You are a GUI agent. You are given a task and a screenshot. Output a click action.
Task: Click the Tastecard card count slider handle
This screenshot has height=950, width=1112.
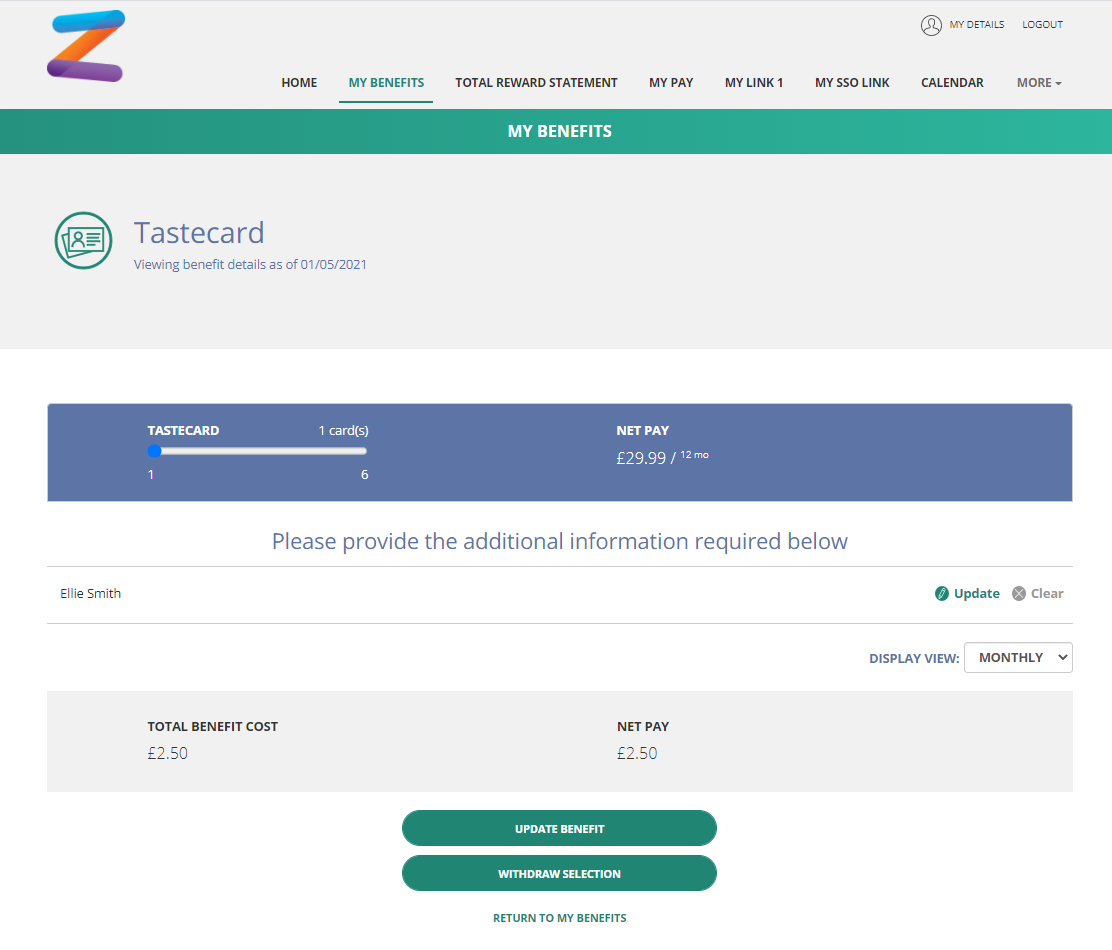tap(155, 451)
